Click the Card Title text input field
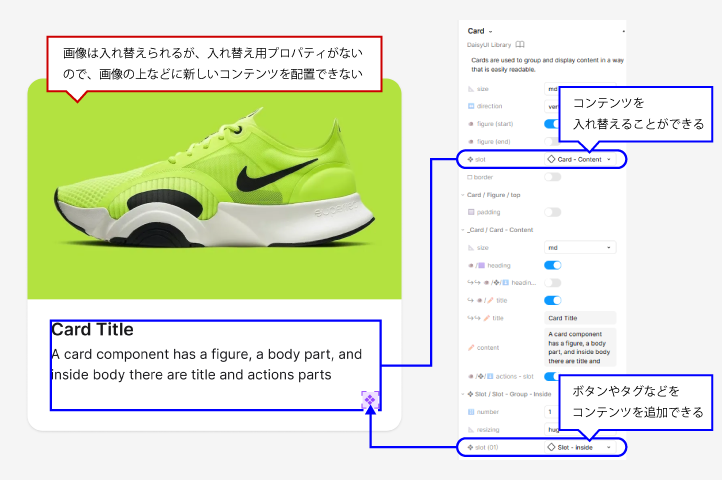 [x=580, y=318]
